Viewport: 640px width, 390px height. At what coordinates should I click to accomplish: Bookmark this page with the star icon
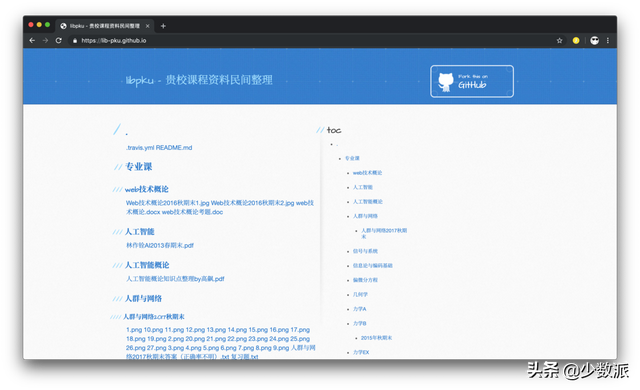click(x=559, y=40)
